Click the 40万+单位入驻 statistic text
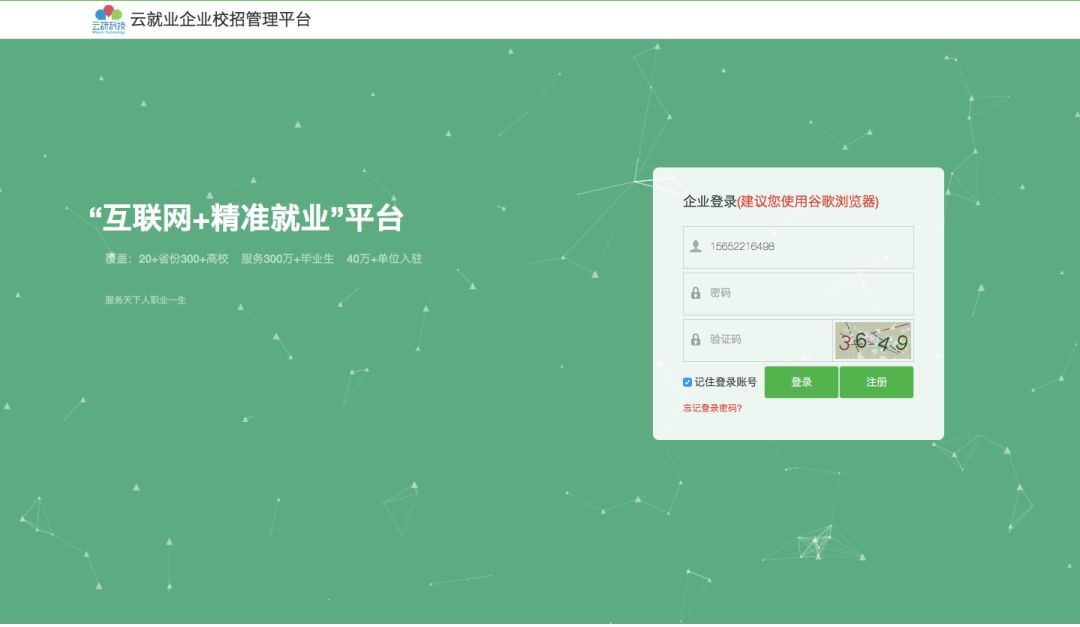The height and width of the screenshot is (627, 1080). (384, 259)
